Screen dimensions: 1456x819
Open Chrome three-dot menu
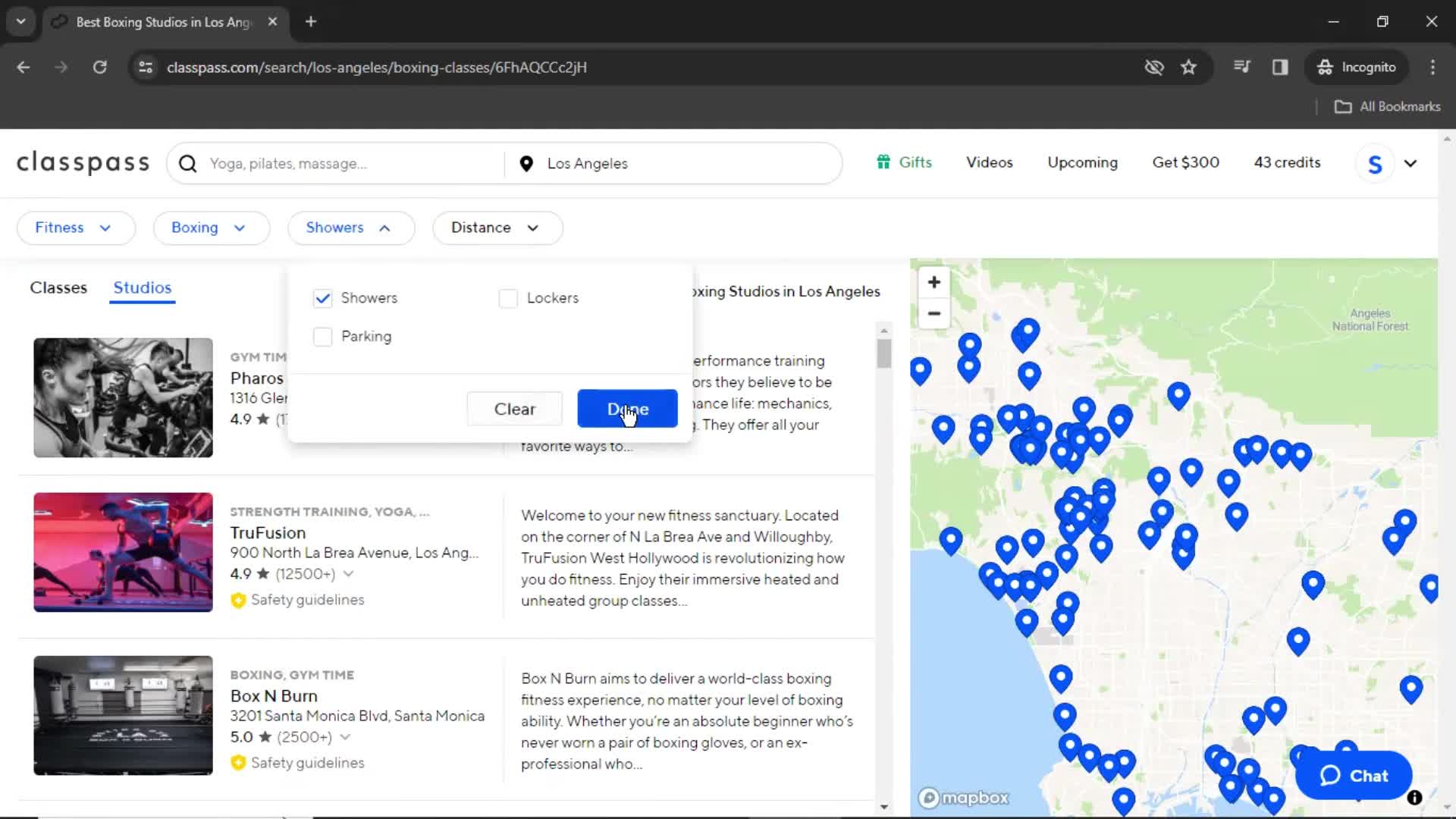[x=1432, y=67]
